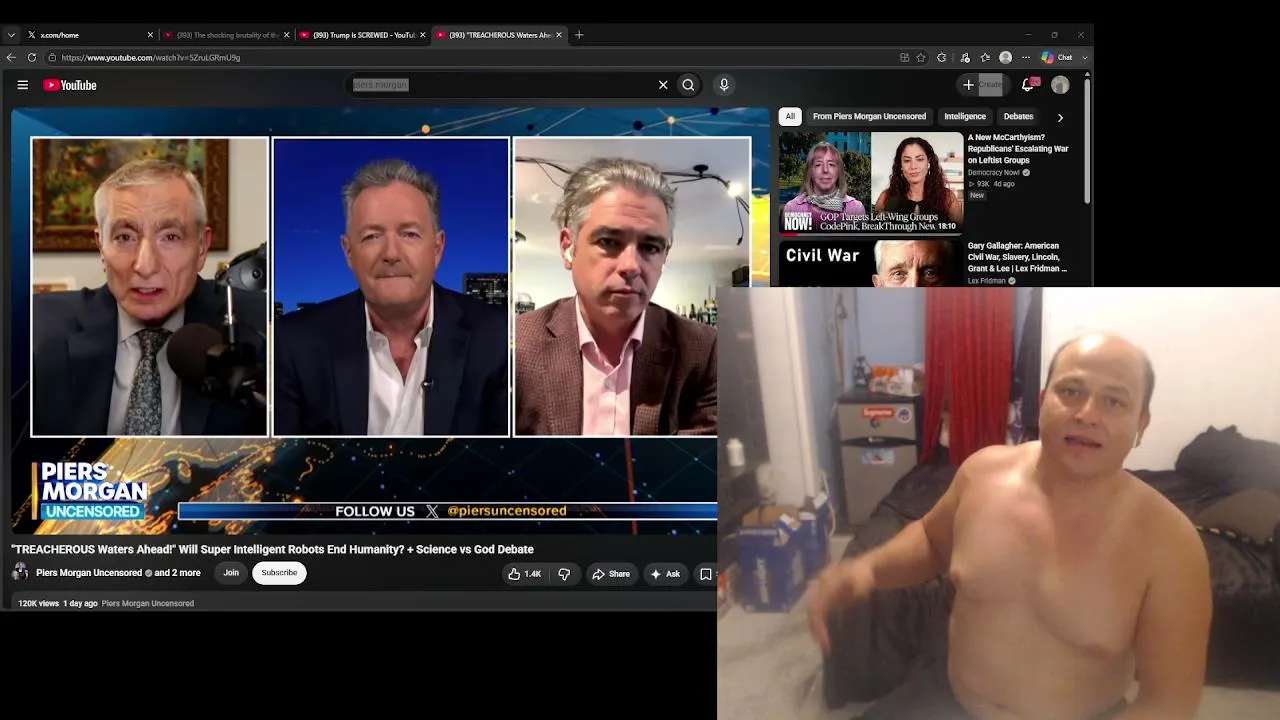Open browser extensions puzzle icon
Viewport: 1280px width, 720px height.
pyautogui.click(x=941, y=57)
